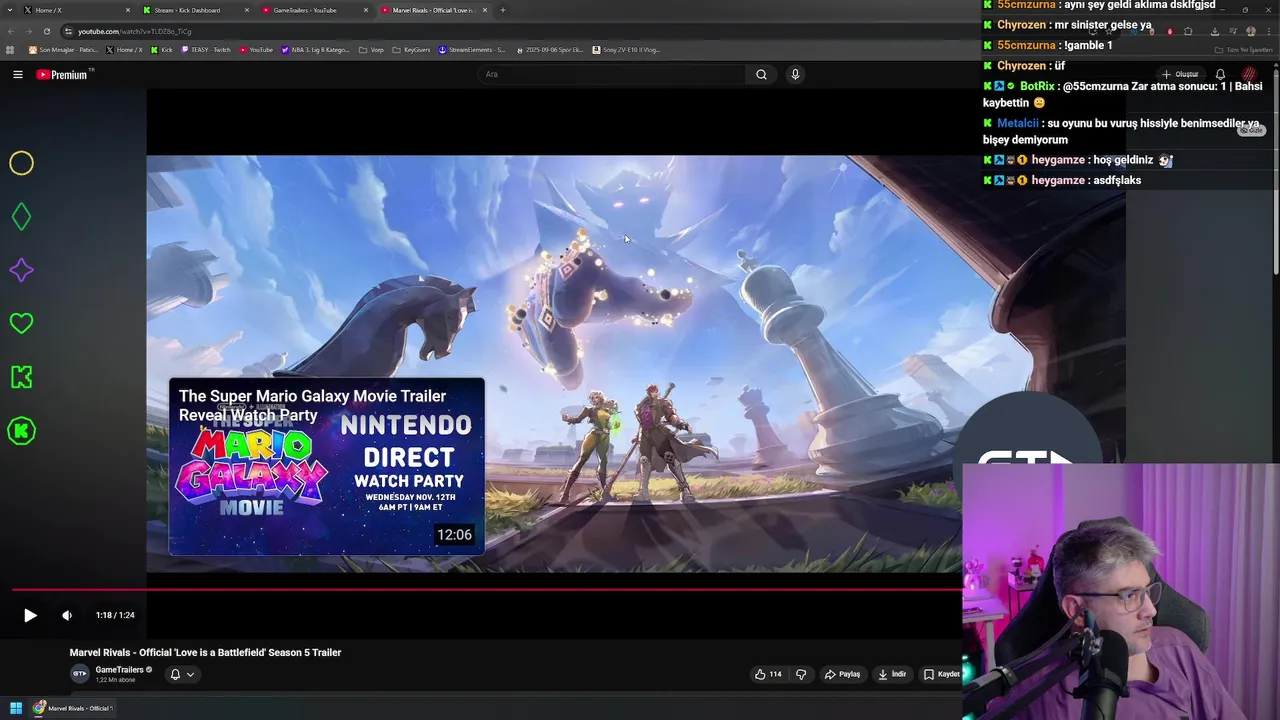
Task: Click site info icon in address bar
Action: point(68,31)
